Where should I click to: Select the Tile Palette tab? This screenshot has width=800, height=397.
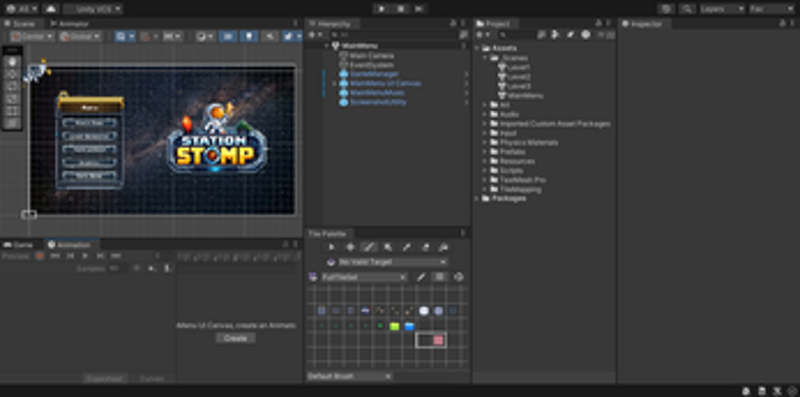[x=327, y=233]
